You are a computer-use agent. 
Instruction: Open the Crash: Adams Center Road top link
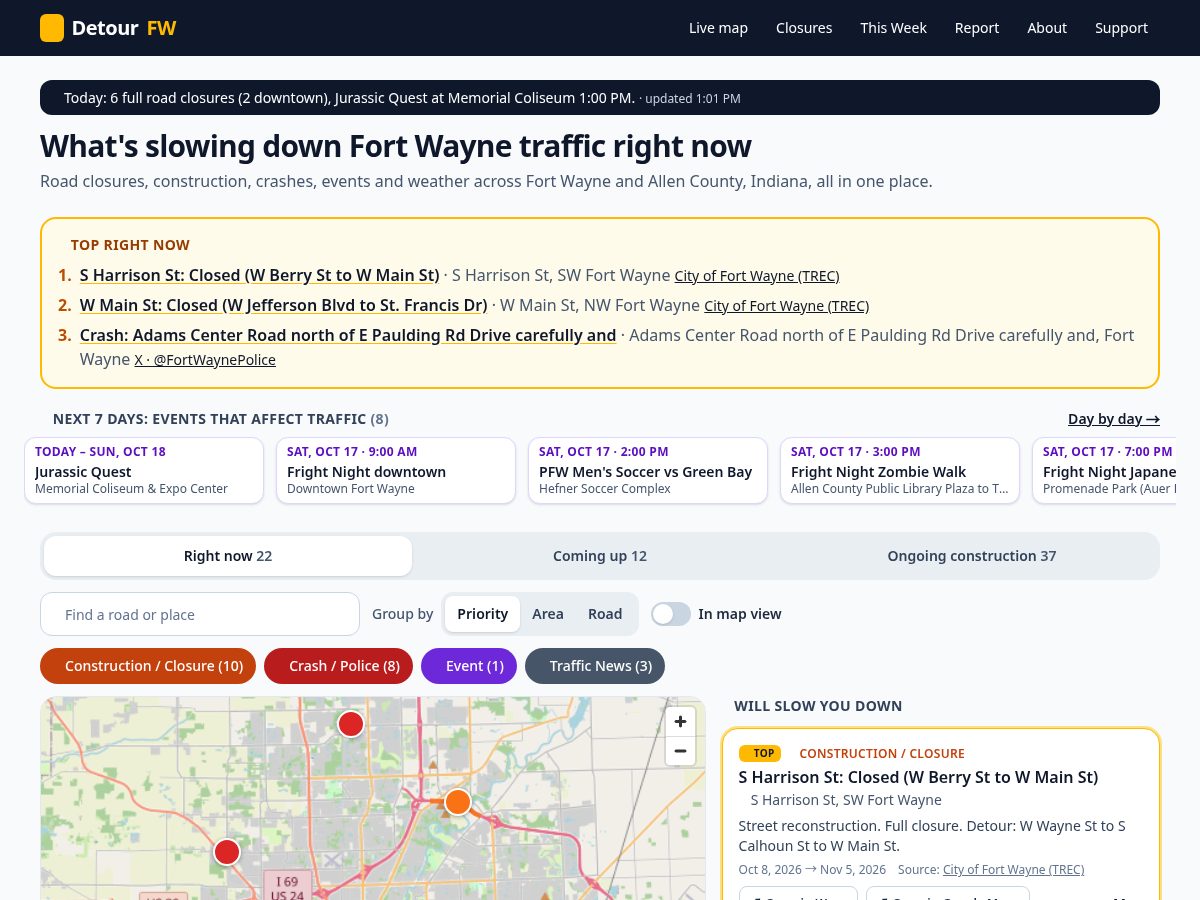tap(348, 335)
